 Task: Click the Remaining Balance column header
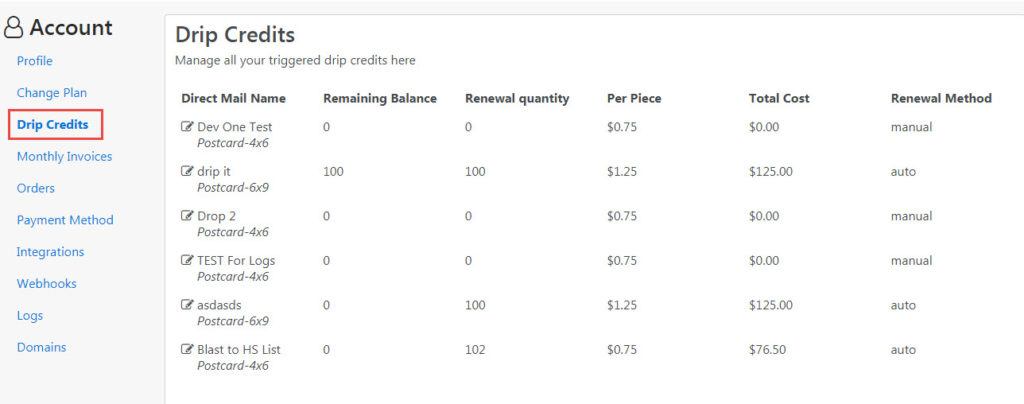[380, 99]
